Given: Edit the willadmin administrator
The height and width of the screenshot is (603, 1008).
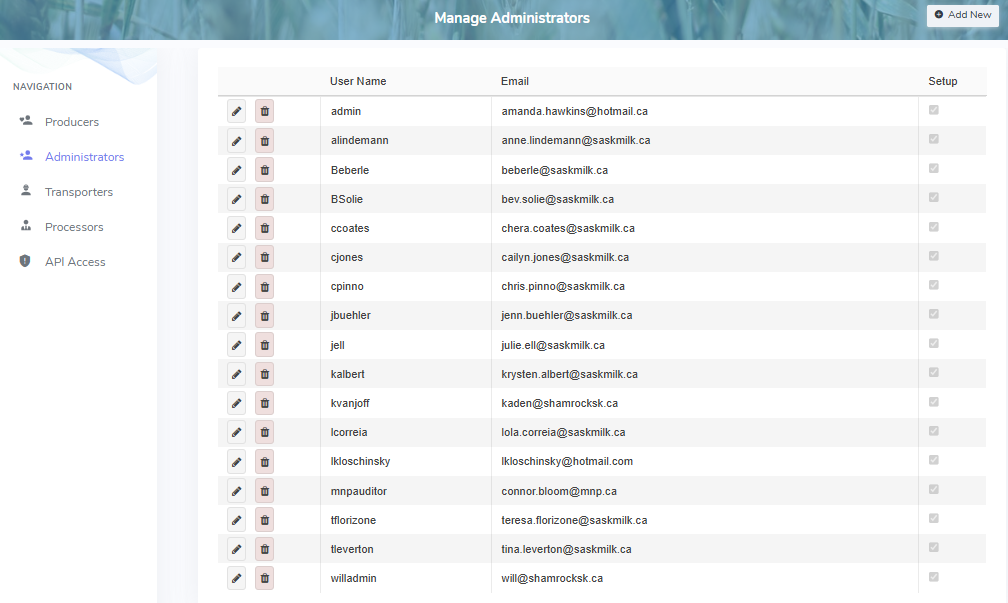Looking at the screenshot, I should (236, 577).
